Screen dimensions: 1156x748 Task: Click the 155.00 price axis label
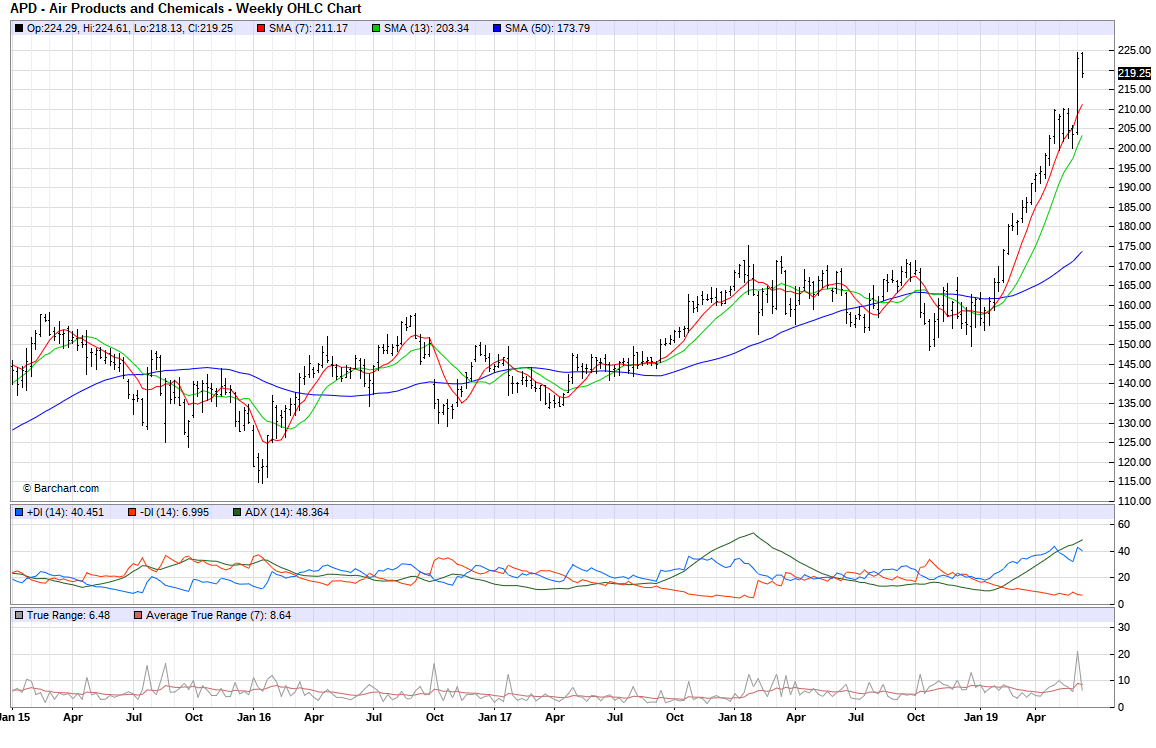coord(1134,325)
